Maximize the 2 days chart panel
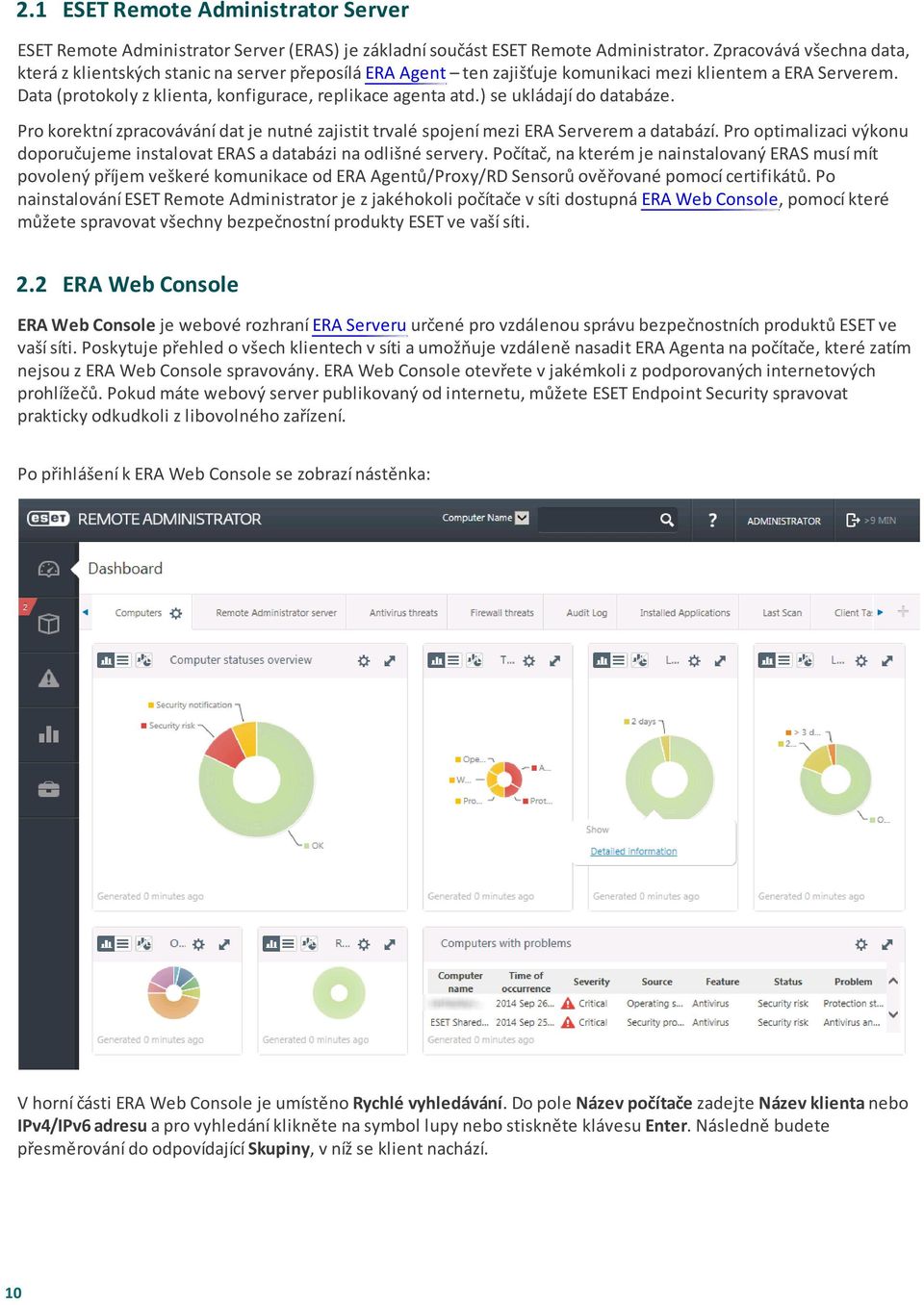 pos(720,661)
